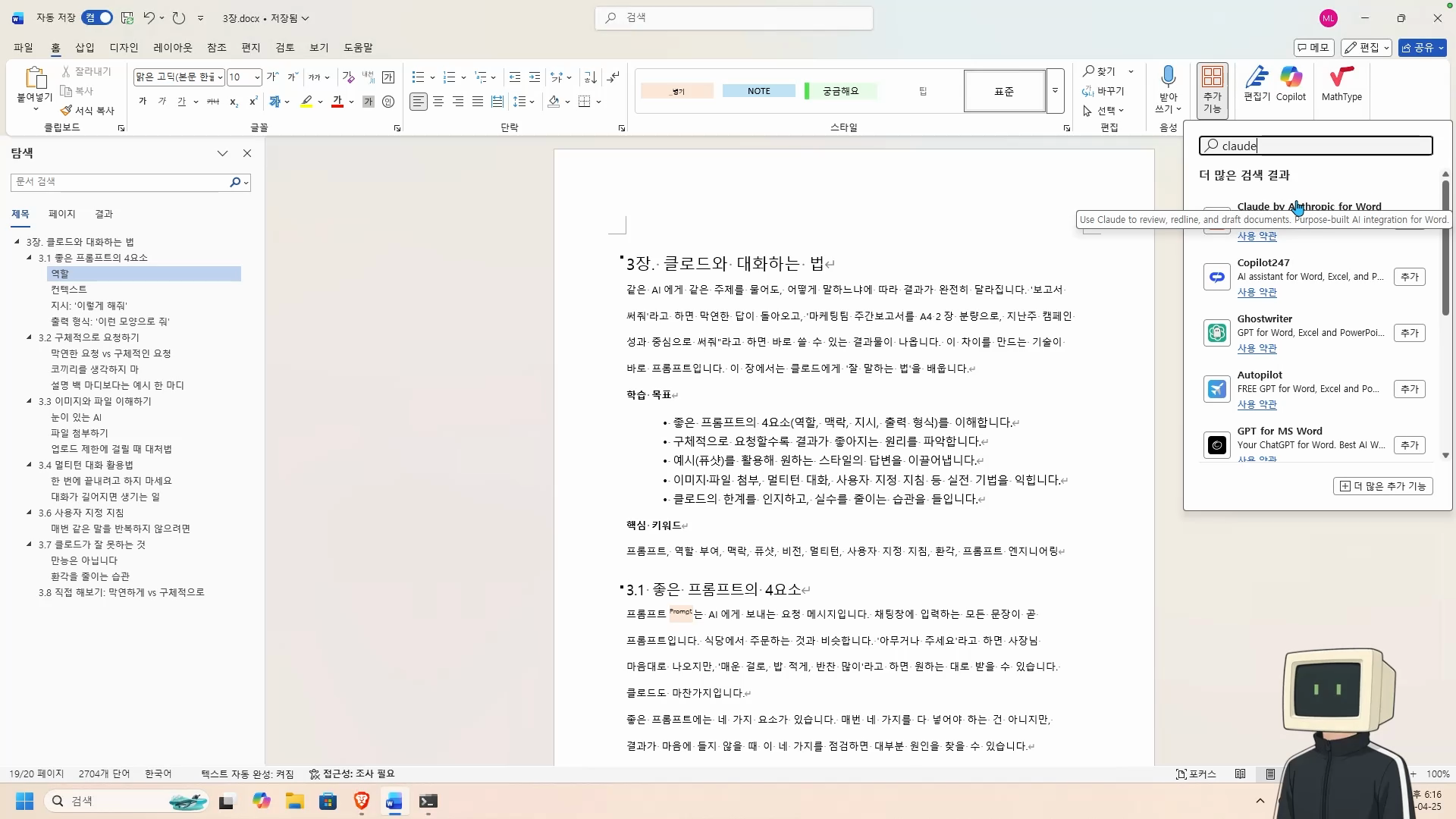Switch to 페이지 tab in navigation pane
Viewport: 1456px width, 819px height.
tap(61, 214)
